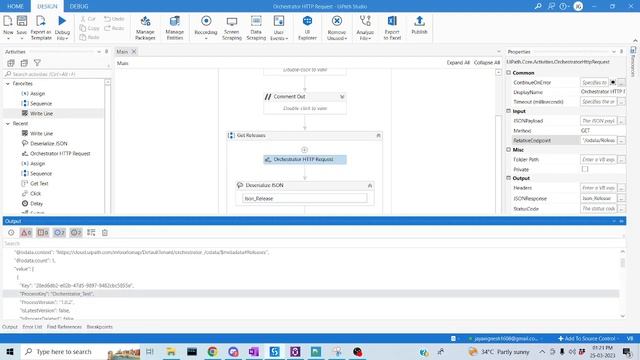Click Analyze File icon
Screen dimensions: 640x360
click(365, 21)
